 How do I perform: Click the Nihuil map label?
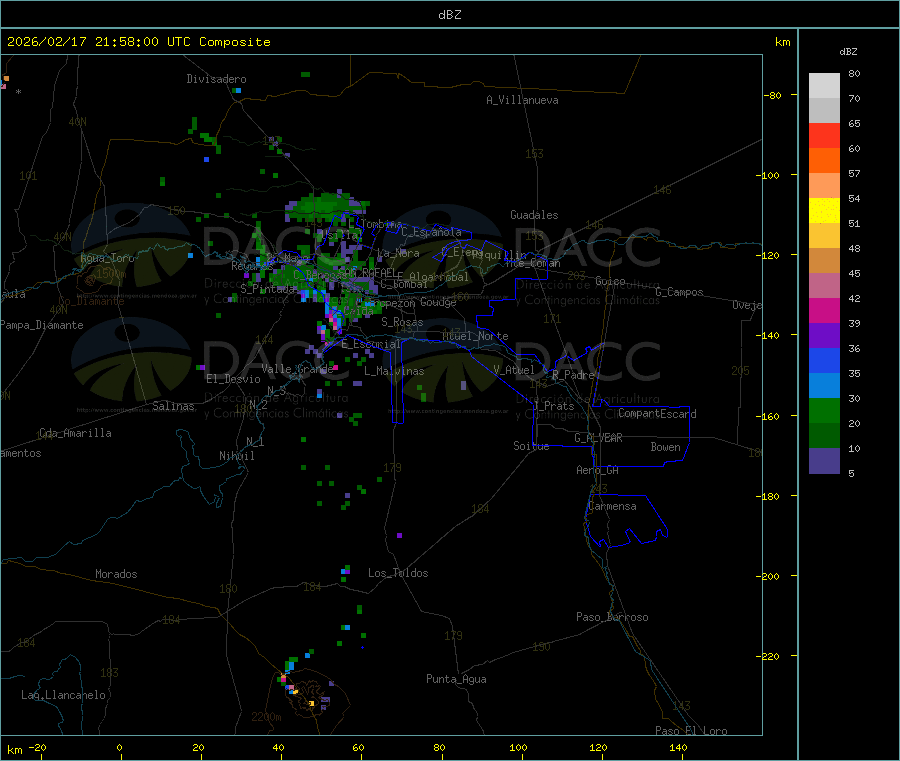(x=236, y=456)
